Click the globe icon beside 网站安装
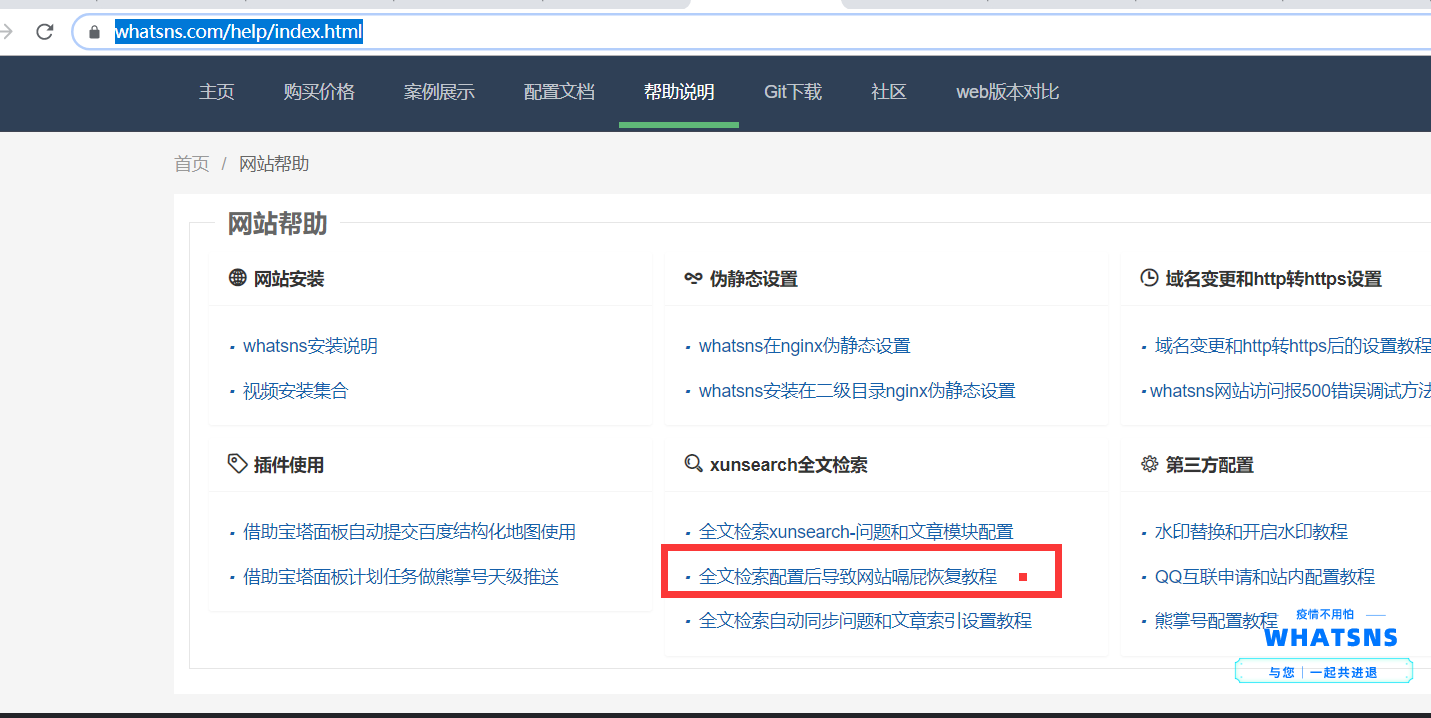The height and width of the screenshot is (718, 1431). (x=237, y=278)
